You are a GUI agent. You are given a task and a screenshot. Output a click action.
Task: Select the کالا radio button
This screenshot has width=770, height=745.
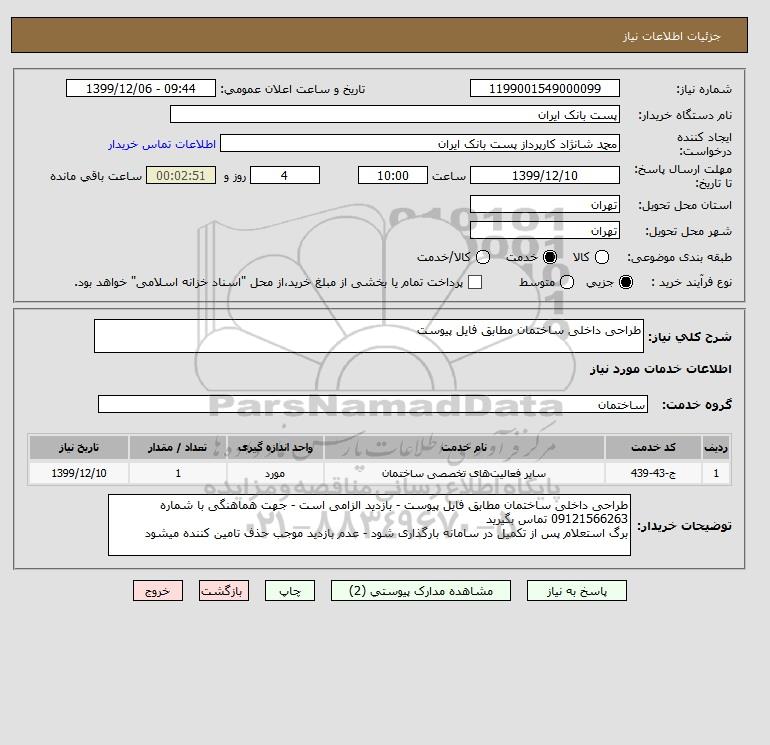(x=602, y=257)
